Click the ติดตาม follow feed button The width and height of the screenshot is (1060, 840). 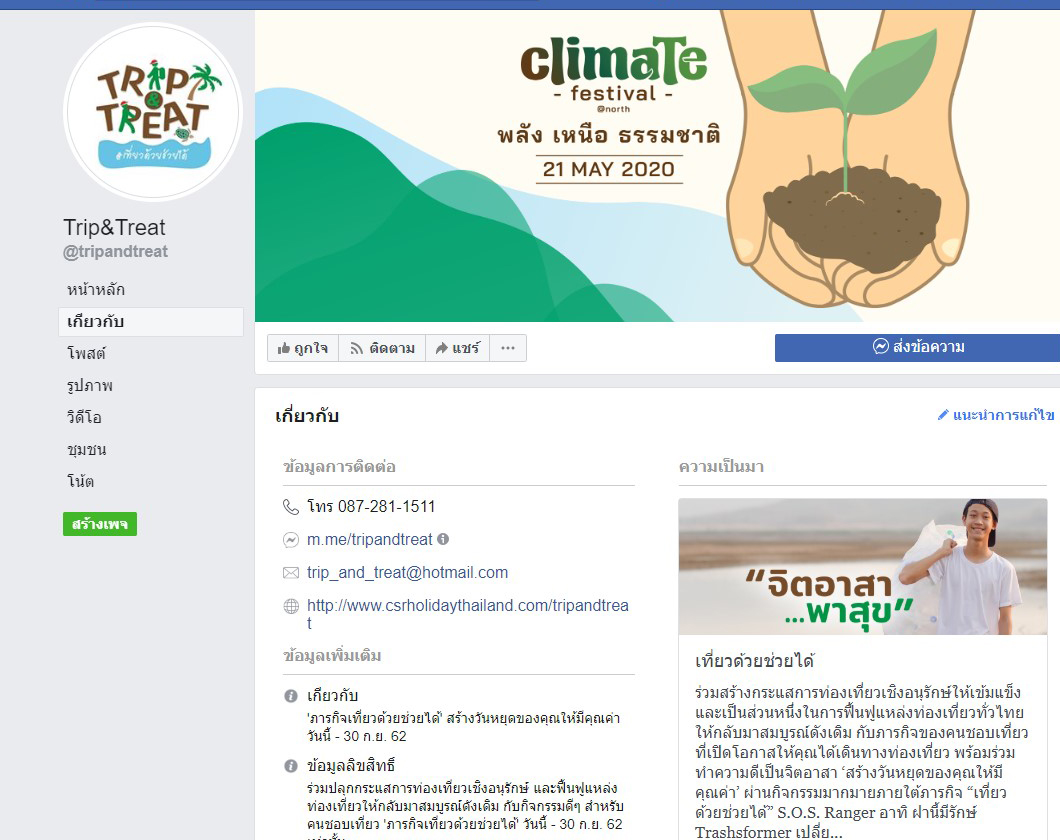(382, 348)
